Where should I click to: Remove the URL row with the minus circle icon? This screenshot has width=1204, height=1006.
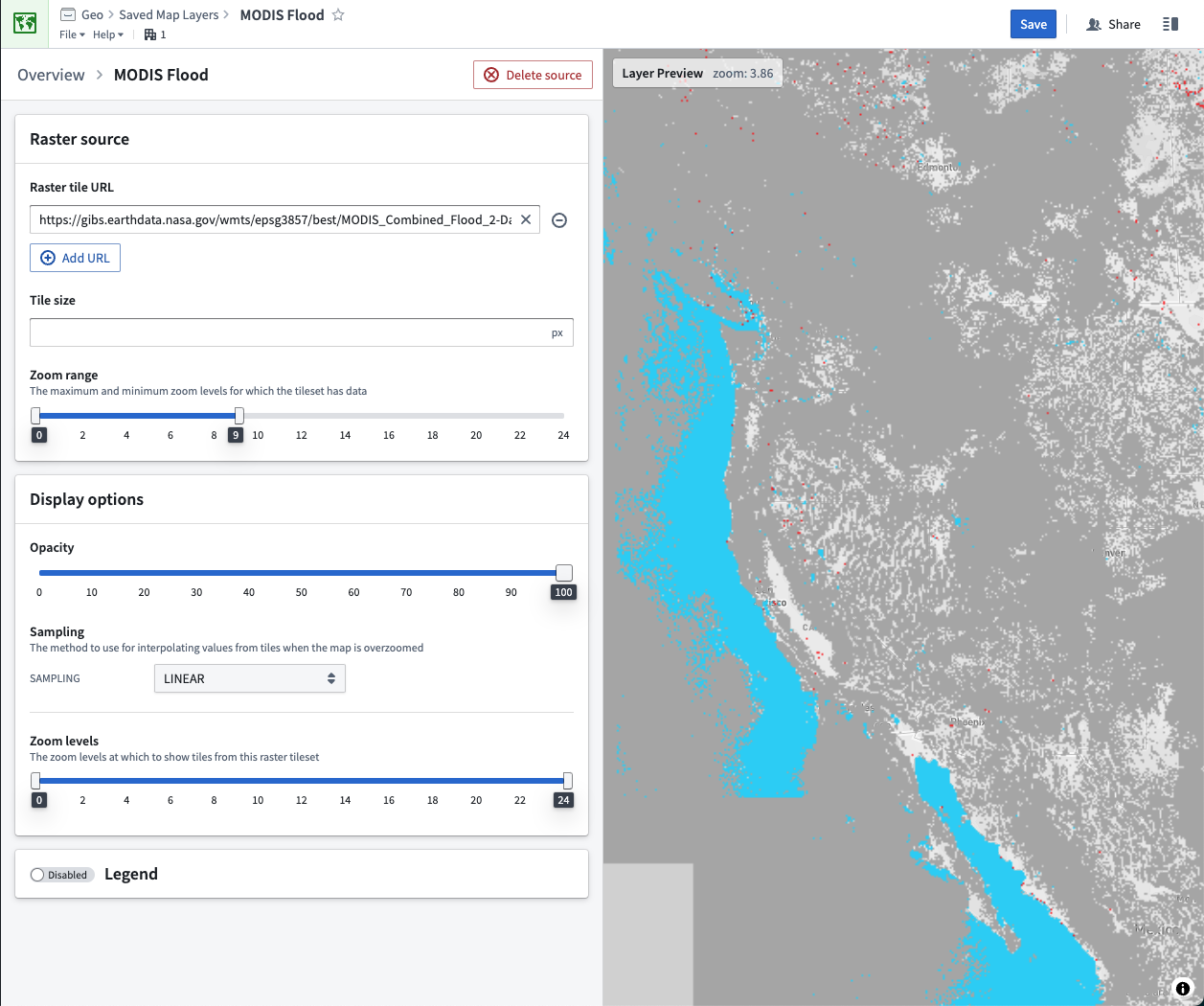point(560,220)
